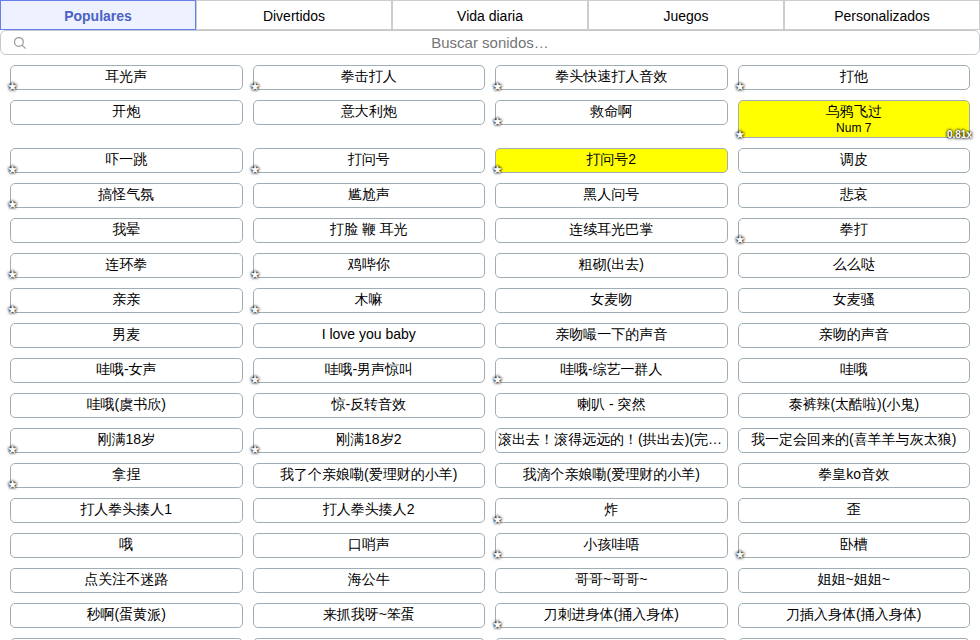
Task: Open the Populares tab
Action: 98,16
